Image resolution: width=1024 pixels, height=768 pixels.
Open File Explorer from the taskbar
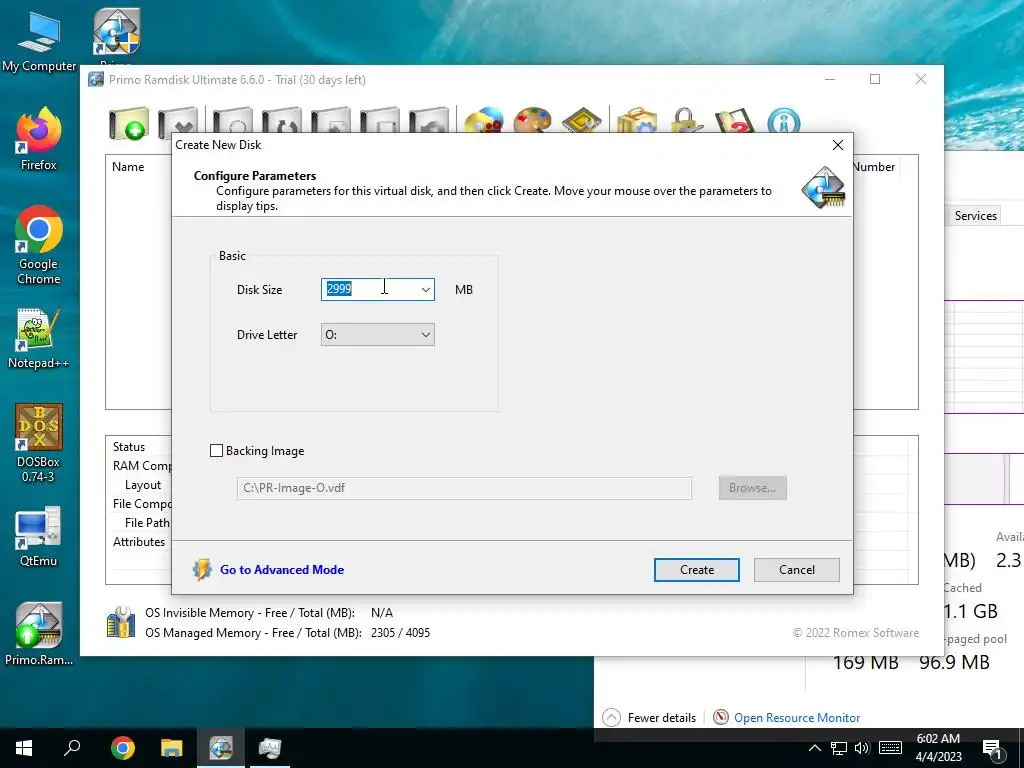pyautogui.click(x=172, y=748)
